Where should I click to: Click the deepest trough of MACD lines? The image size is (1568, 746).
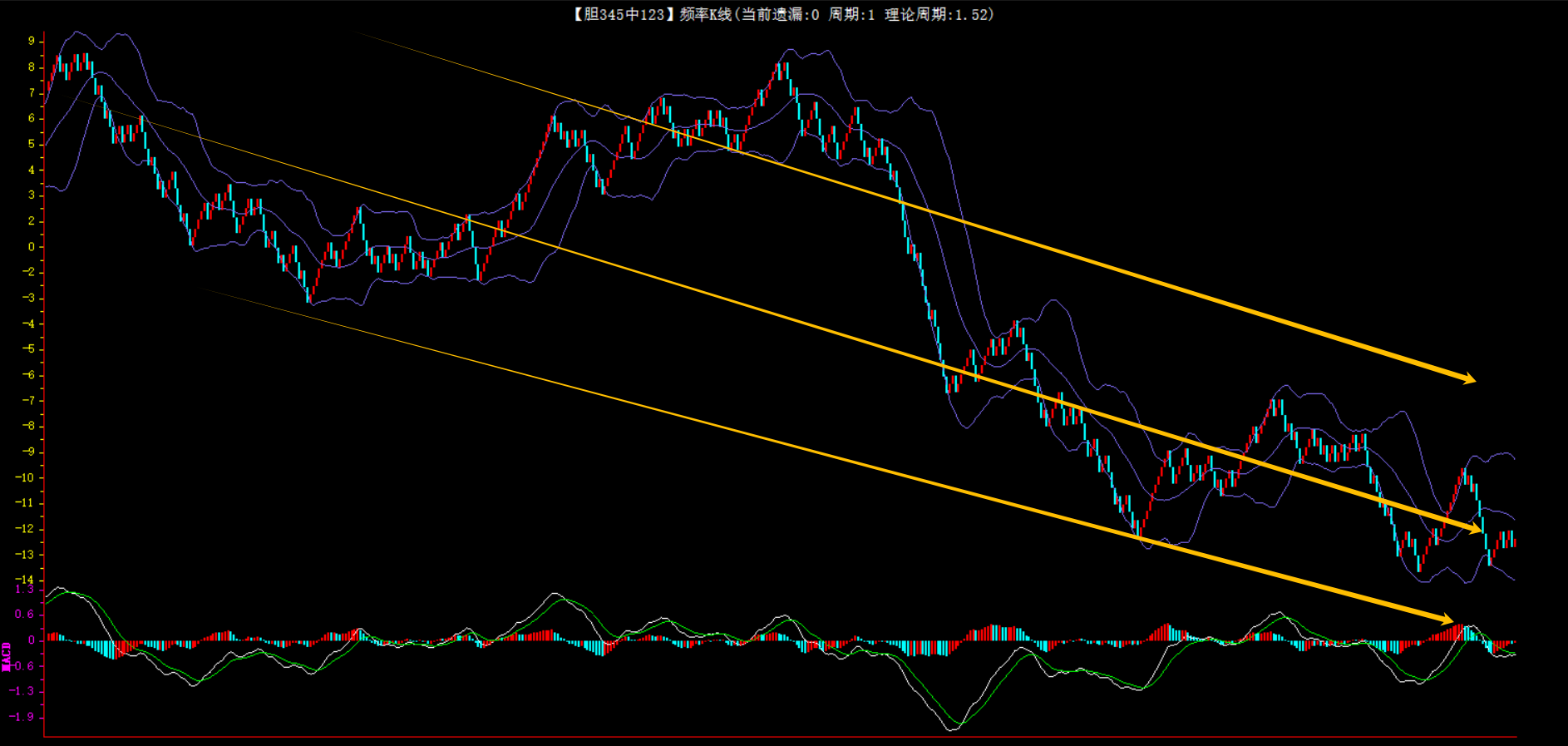point(952,729)
